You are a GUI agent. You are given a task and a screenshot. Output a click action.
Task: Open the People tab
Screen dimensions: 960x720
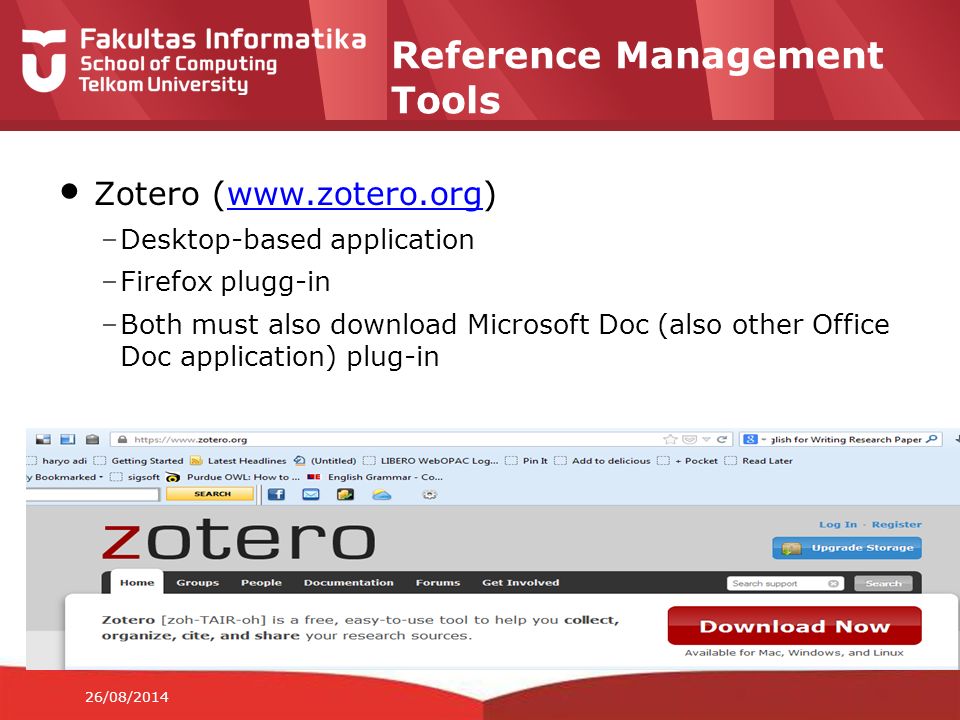point(261,582)
